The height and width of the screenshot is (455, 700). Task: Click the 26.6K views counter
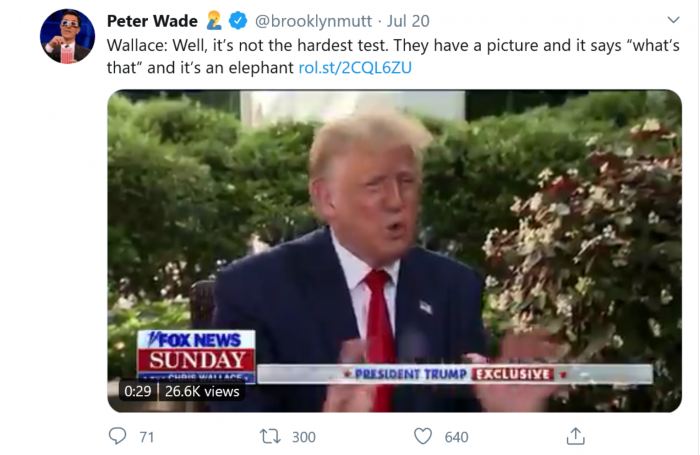point(202,392)
